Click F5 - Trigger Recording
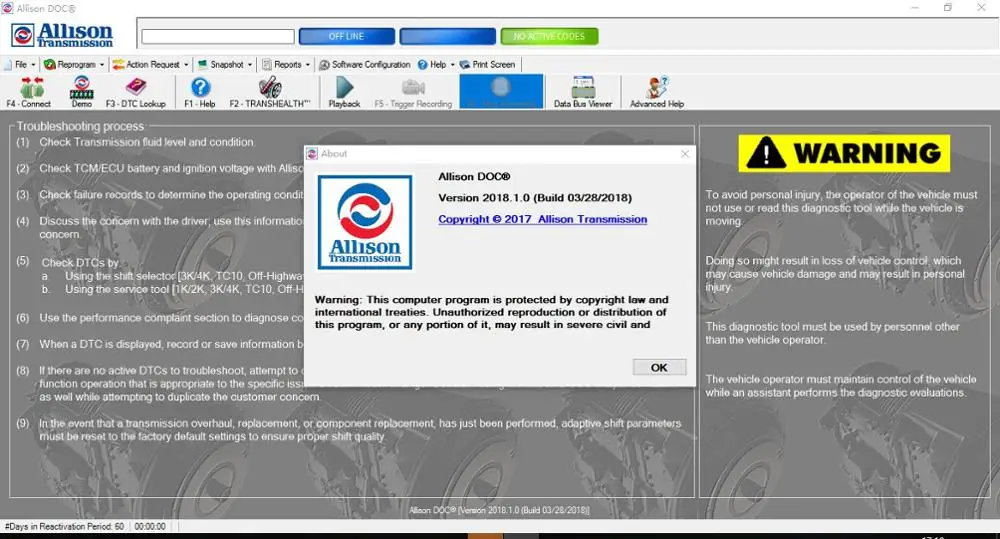Screen dimensions: 1000x539 pos(413,92)
